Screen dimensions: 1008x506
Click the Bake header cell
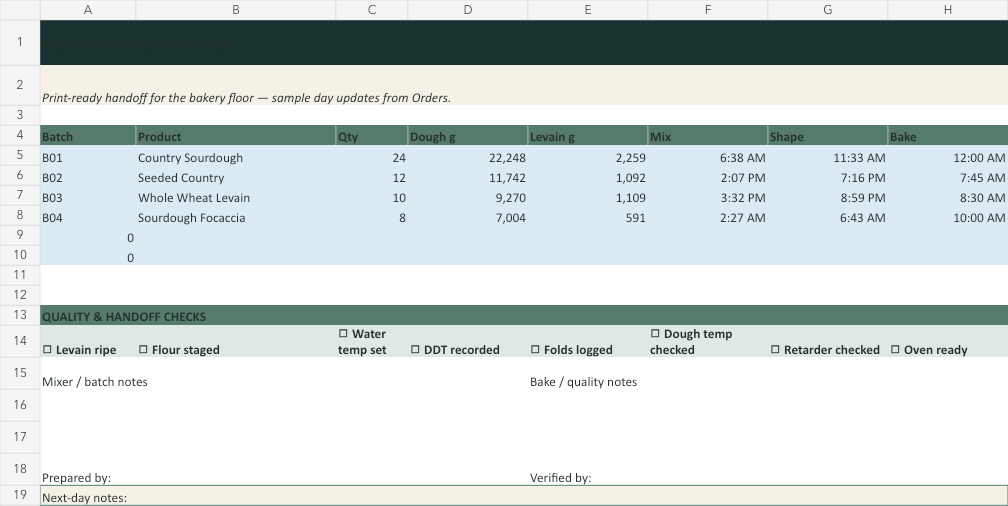[x=948, y=135]
